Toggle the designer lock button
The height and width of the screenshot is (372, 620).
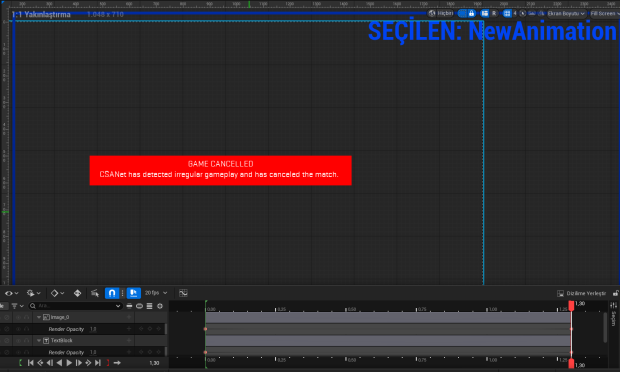[x=471, y=13]
